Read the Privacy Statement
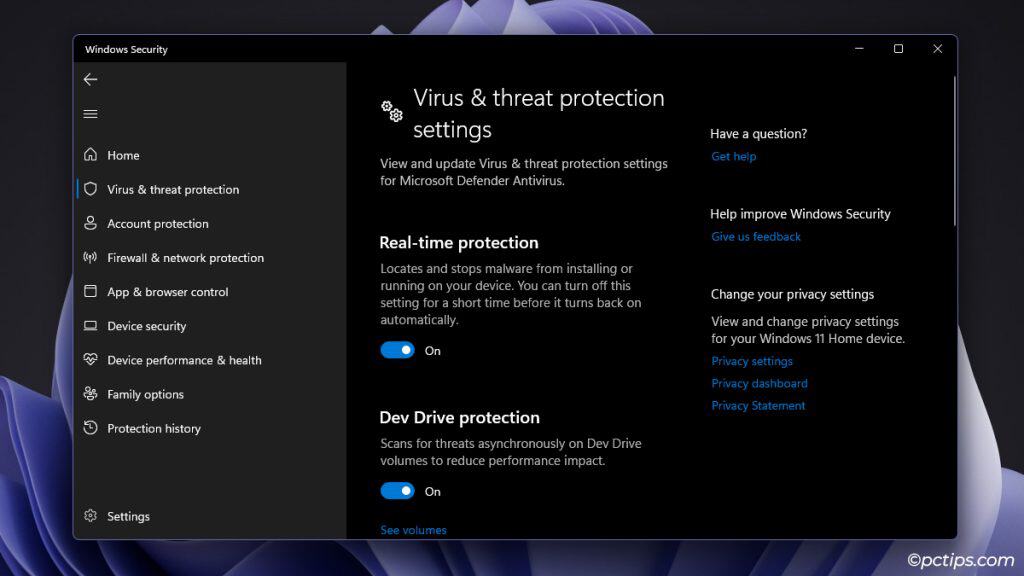 point(758,405)
